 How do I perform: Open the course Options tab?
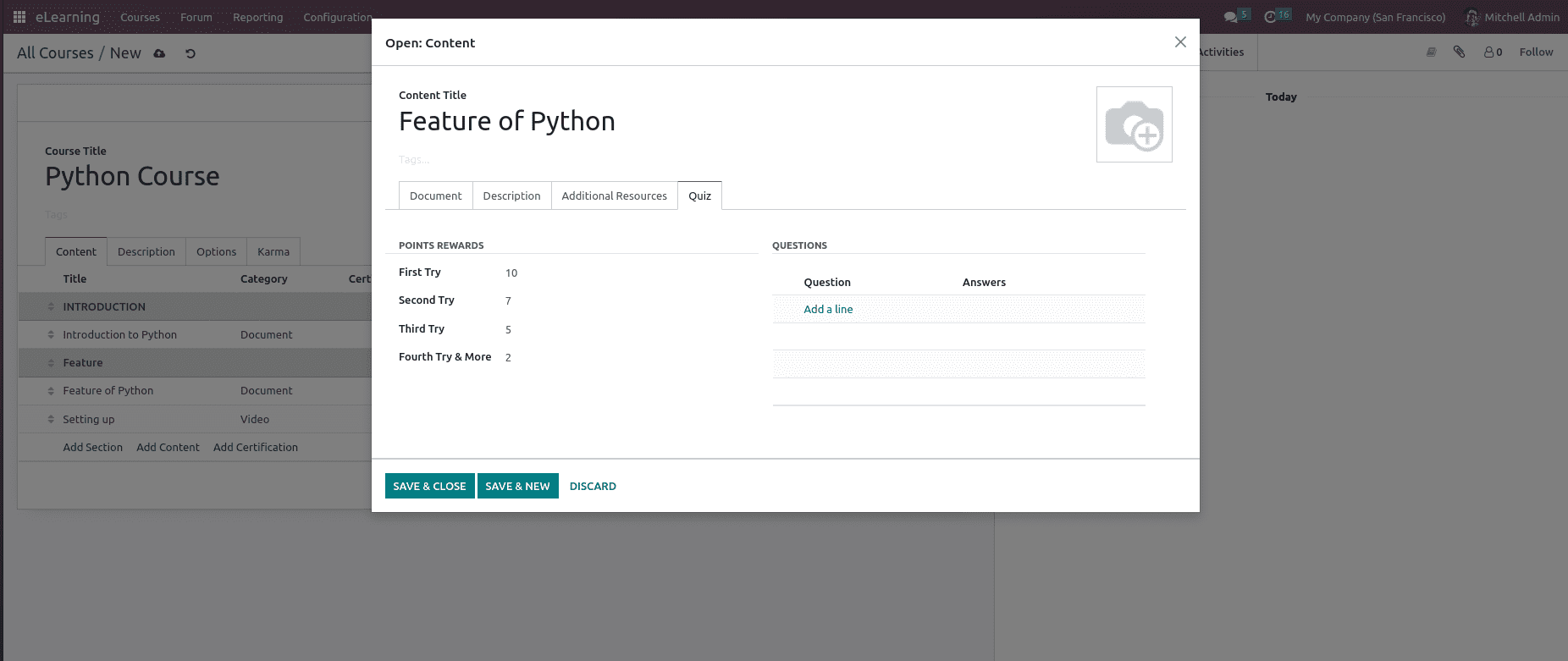pos(217,251)
